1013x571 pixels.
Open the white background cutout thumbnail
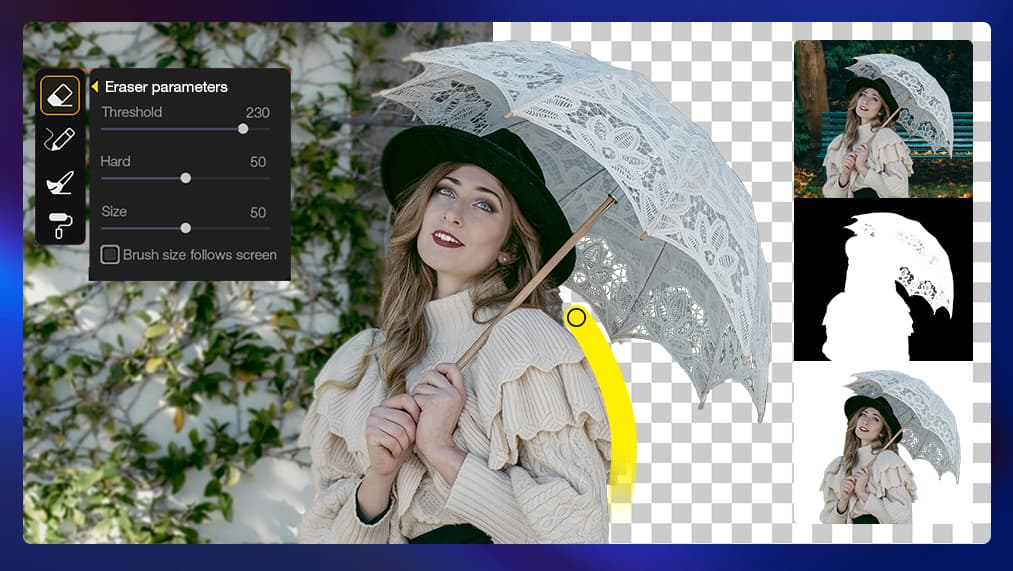coord(882,443)
